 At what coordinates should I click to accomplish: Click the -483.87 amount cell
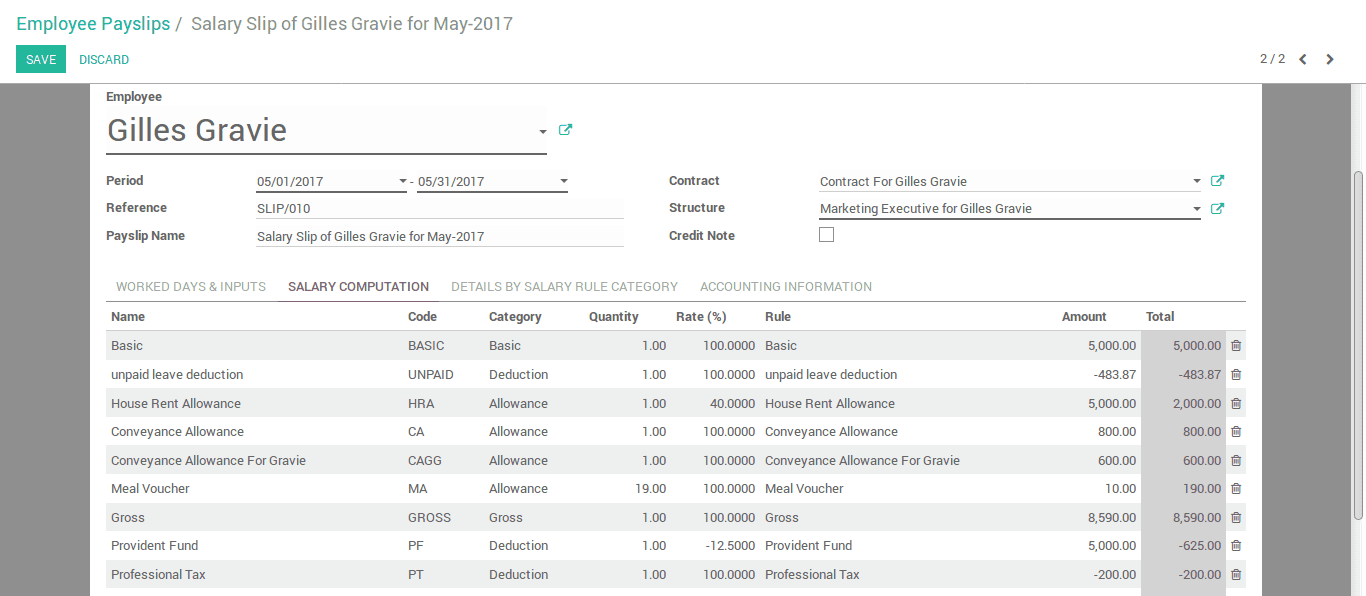coord(1115,375)
